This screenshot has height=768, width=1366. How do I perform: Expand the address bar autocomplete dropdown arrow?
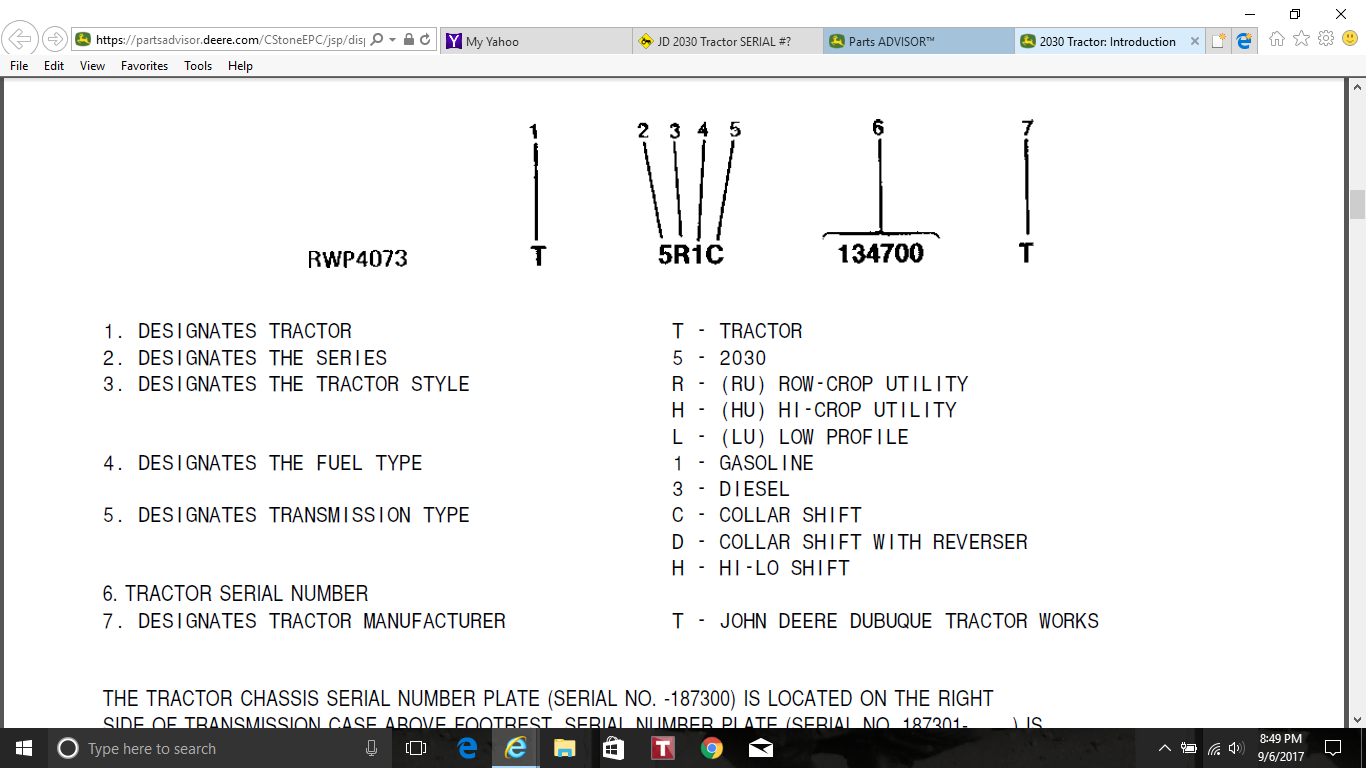click(x=393, y=40)
